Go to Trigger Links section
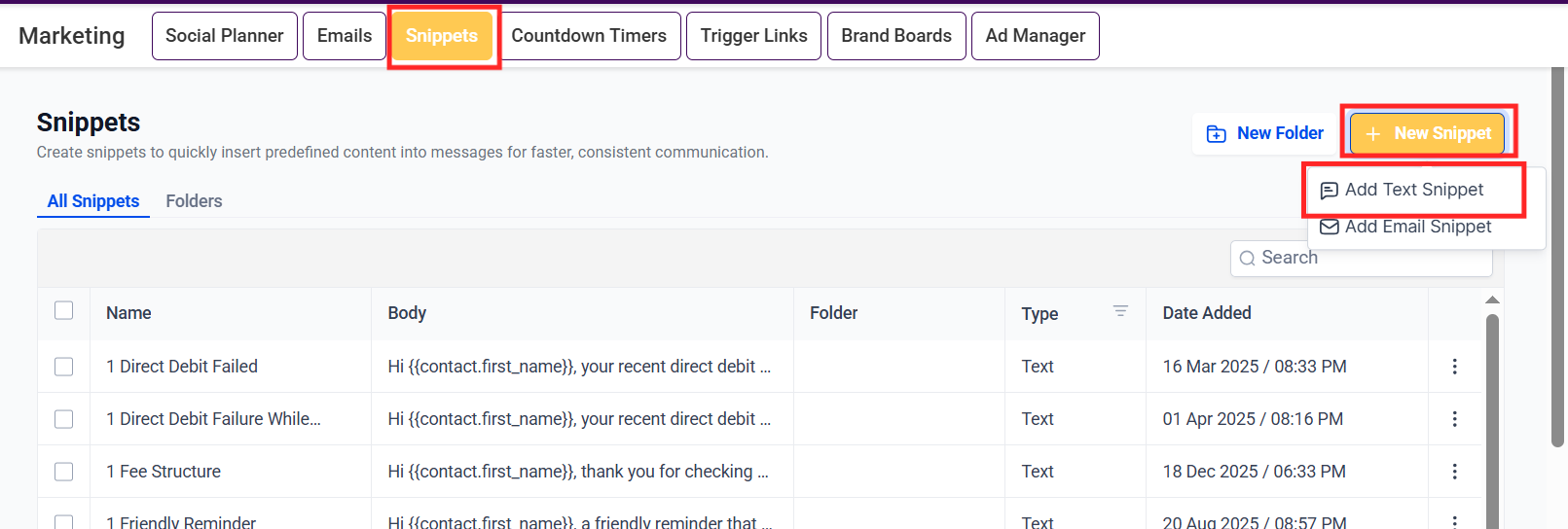 point(753,36)
